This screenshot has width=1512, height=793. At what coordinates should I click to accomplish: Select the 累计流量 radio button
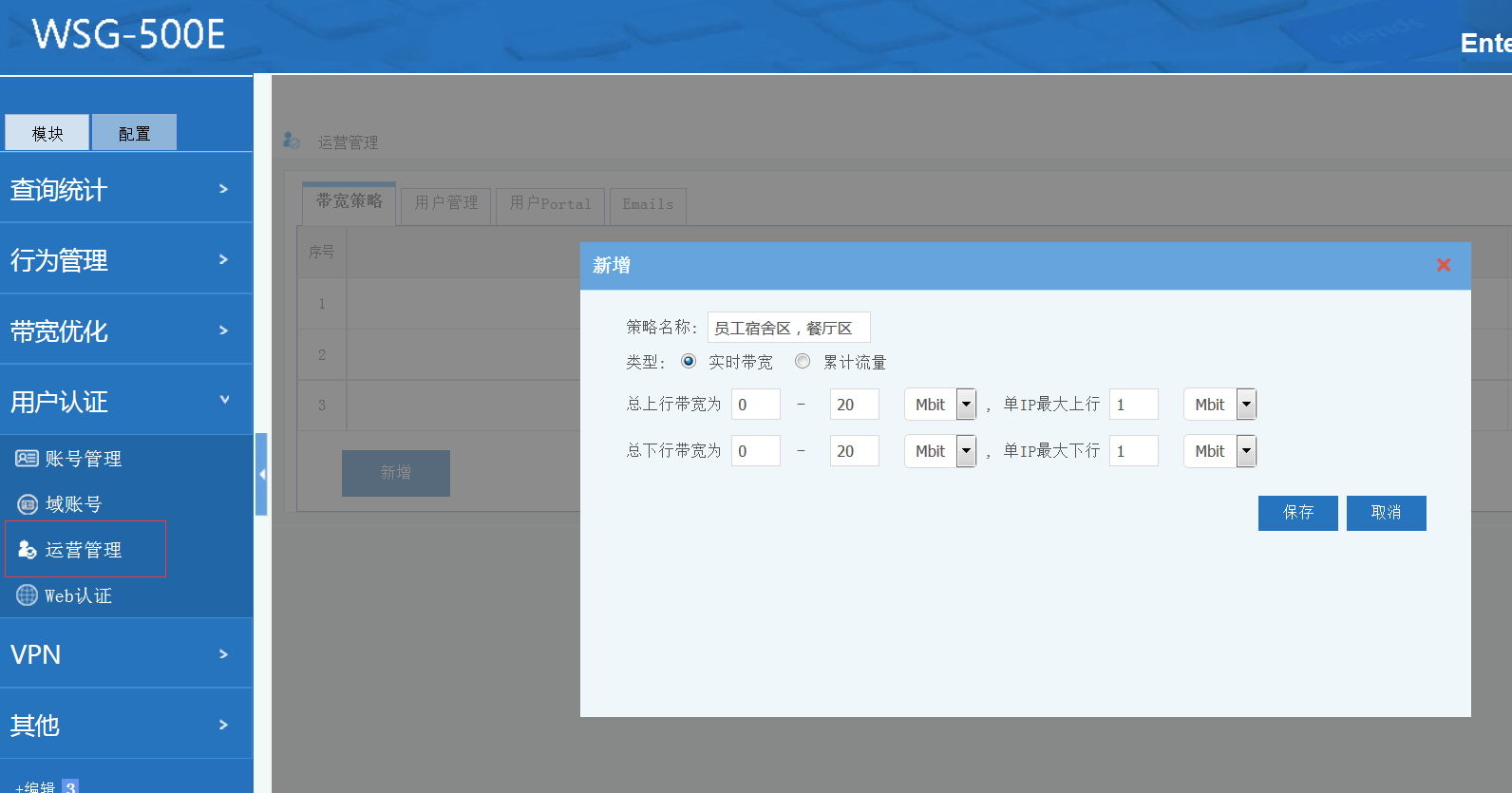point(803,361)
